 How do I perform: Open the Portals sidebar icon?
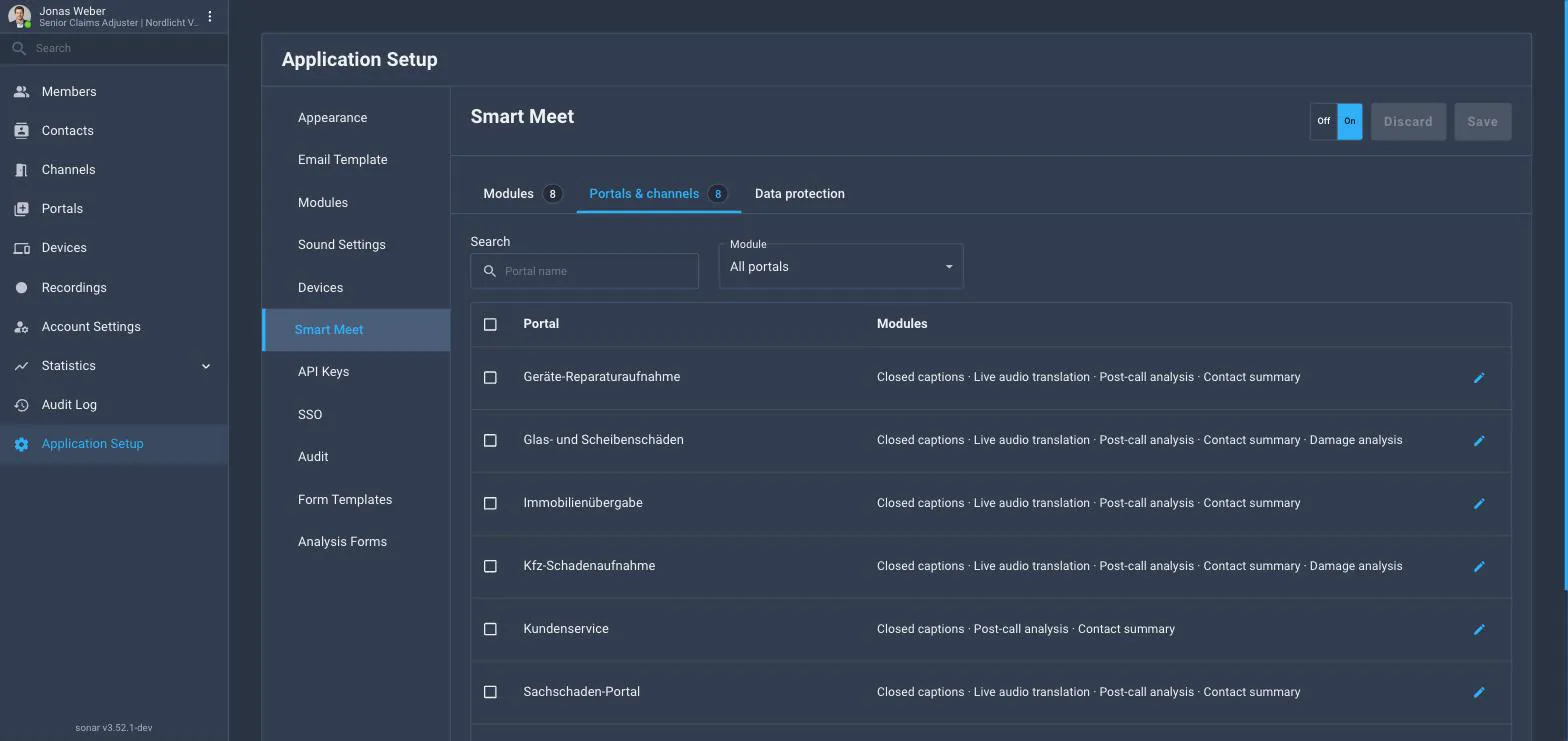coord(21,209)
